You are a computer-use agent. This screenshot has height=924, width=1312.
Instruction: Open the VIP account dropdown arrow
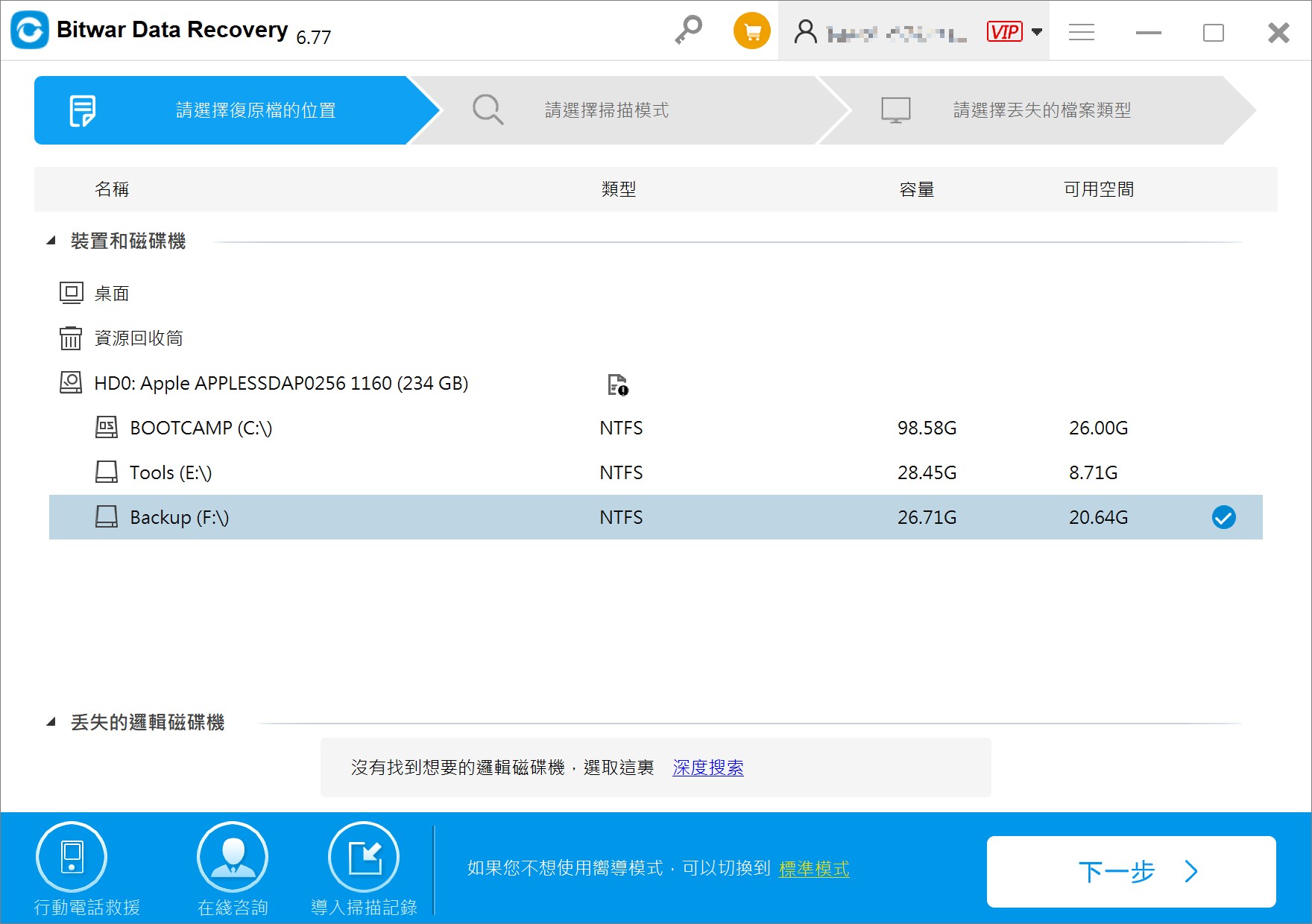1036,32
